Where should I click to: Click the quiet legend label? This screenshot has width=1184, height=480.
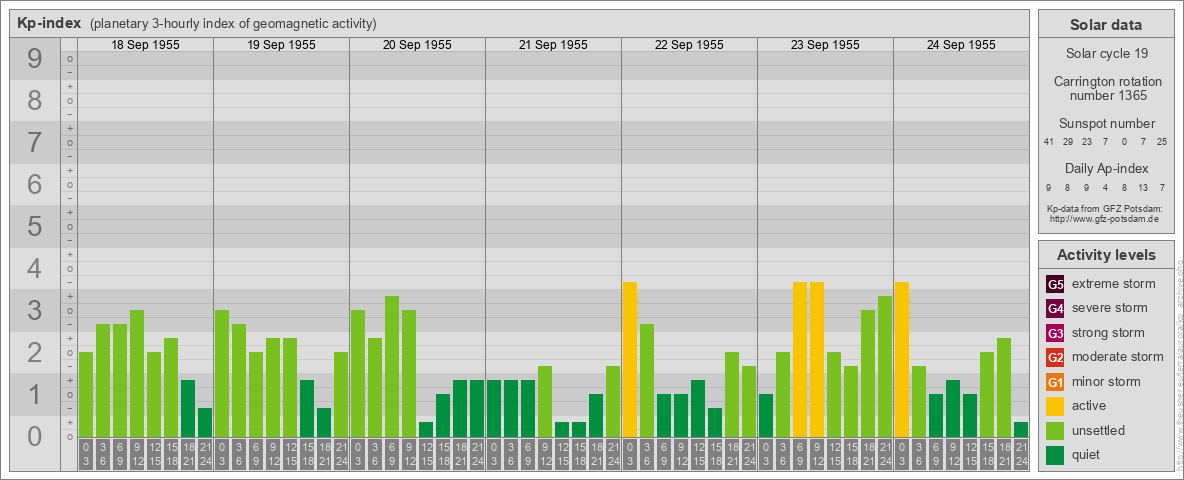(1087, 455)
